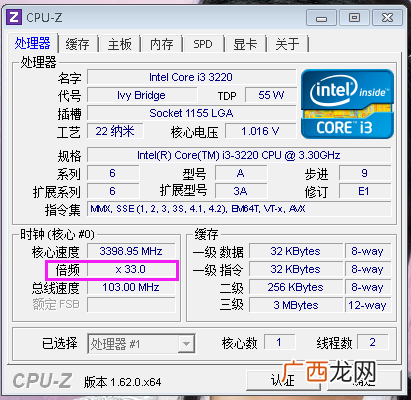Click the Ivy Bridge codename value
The width and height of the screenshot is (411, 400).
pos(142,95)
